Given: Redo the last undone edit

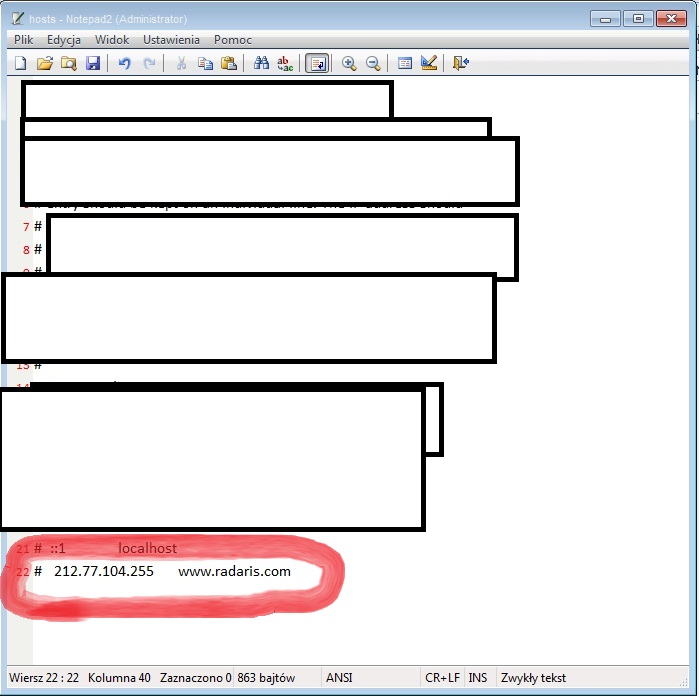Looking at the screenshot, I should (149, 63).
